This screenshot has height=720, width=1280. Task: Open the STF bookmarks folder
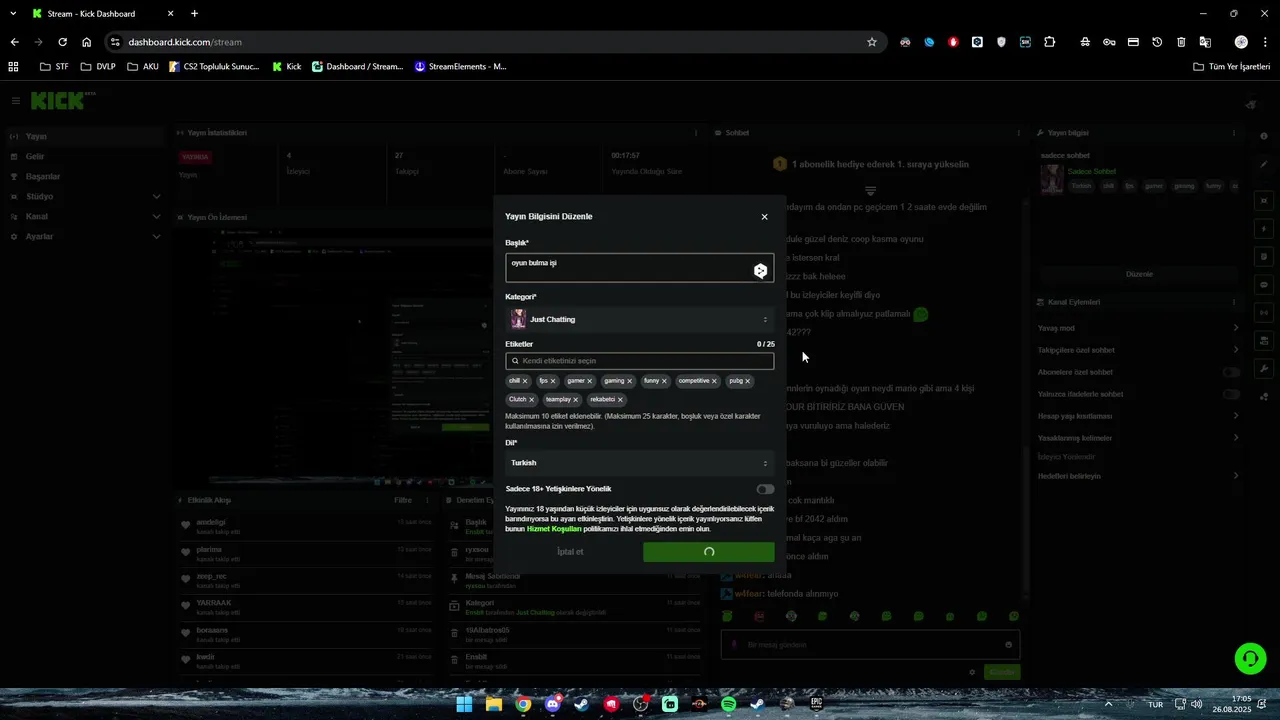[54, 67]
